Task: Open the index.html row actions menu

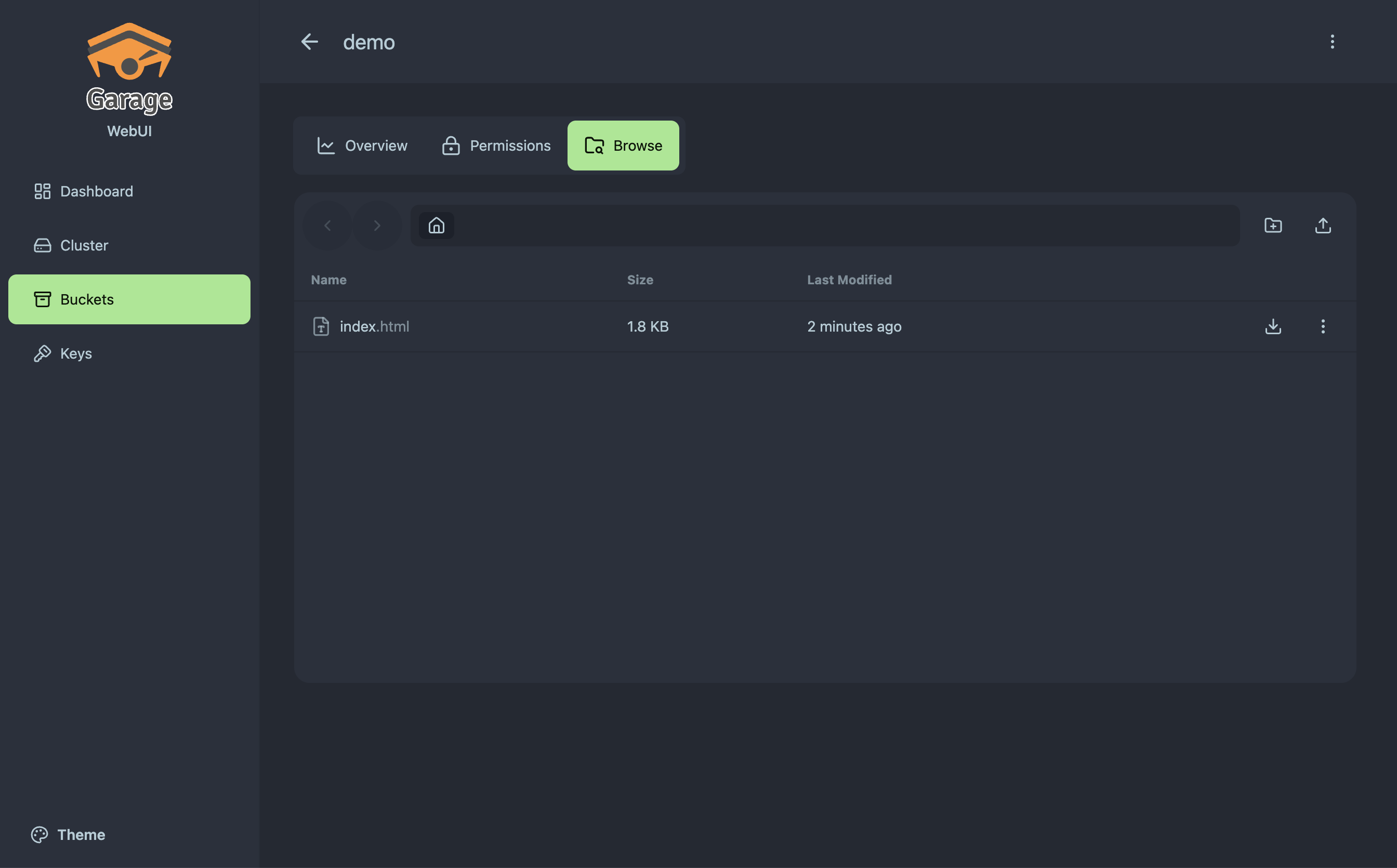Action: pyautogui.click(x=1322, y=326)
